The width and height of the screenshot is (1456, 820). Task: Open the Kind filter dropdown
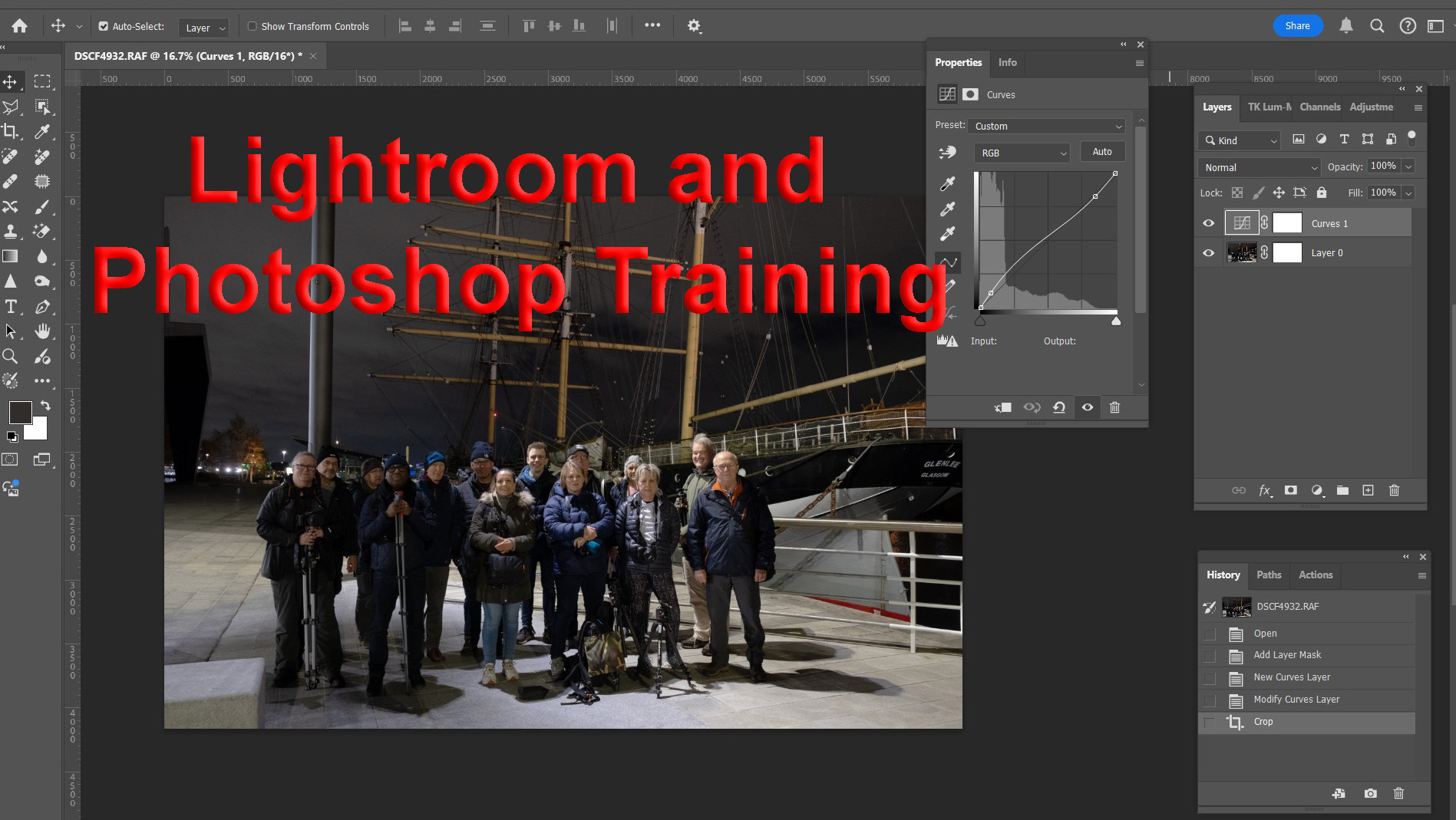(x=1239, y=140)
